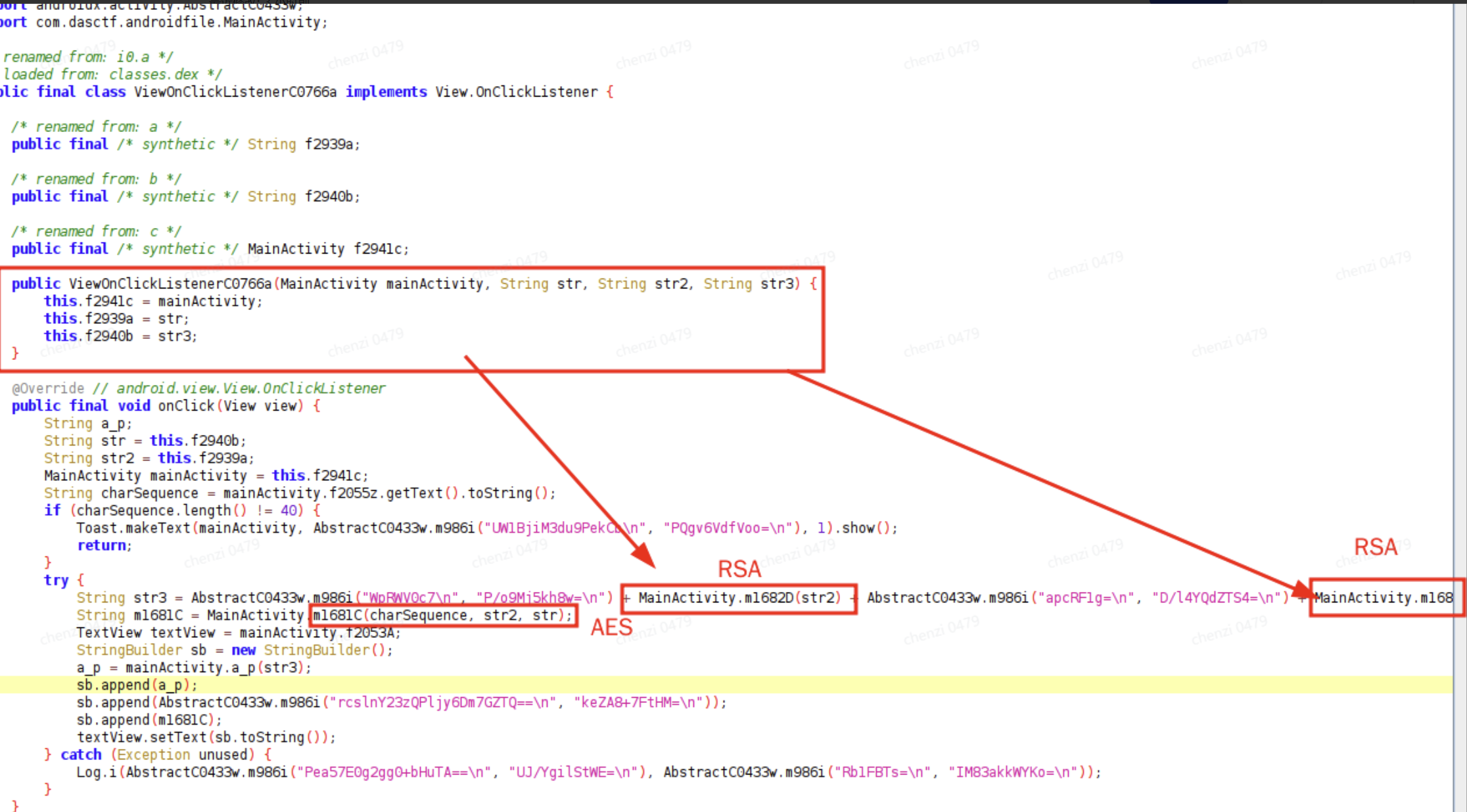Screen dimensions: 1467x812
Task: Click the constructor name ViewOnClickListenerC0766a(MainActivity
Action: [170, 284]
